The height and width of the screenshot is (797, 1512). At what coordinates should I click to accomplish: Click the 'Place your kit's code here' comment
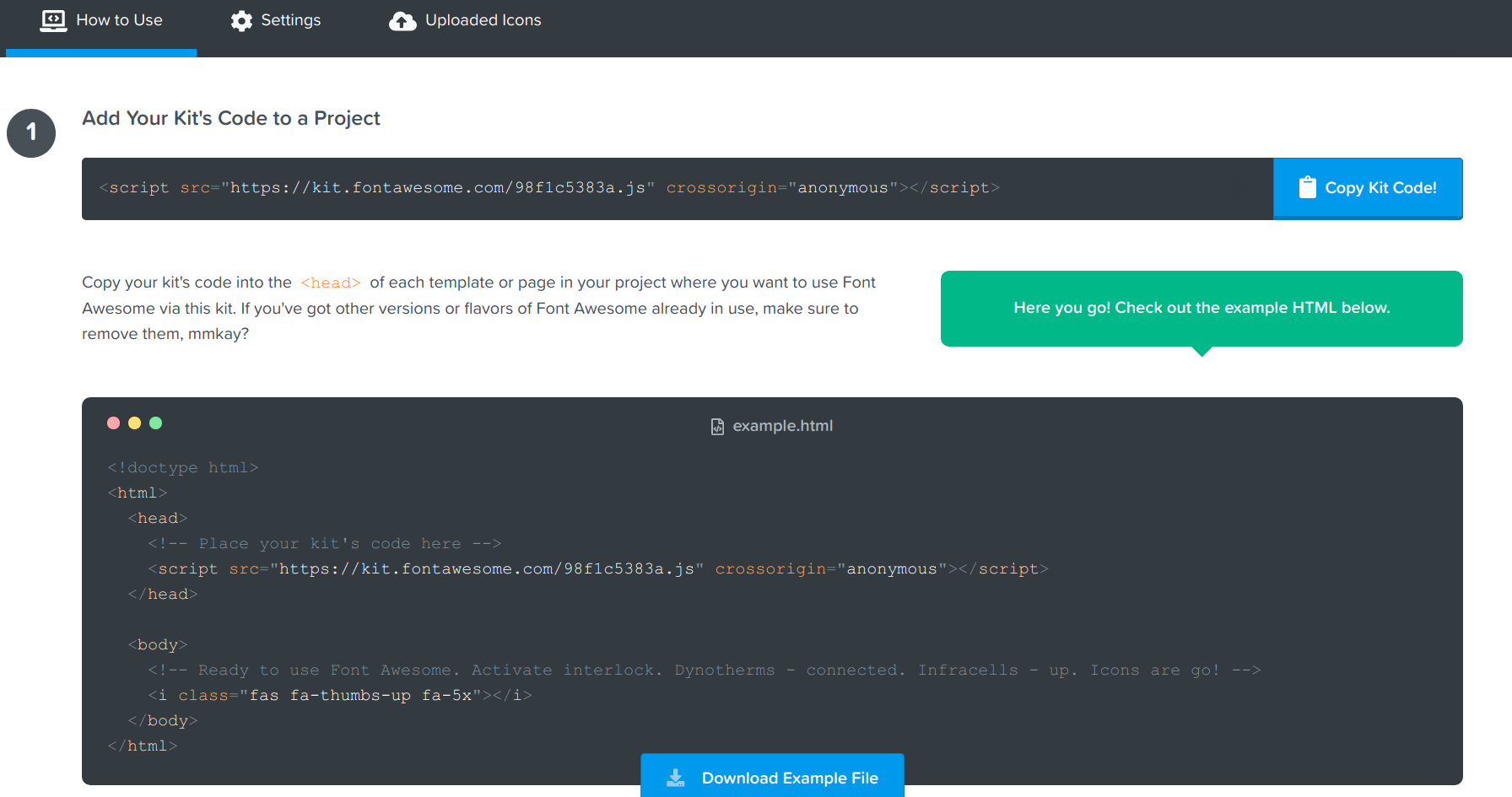pyautogui.click(x=325, y=543)
